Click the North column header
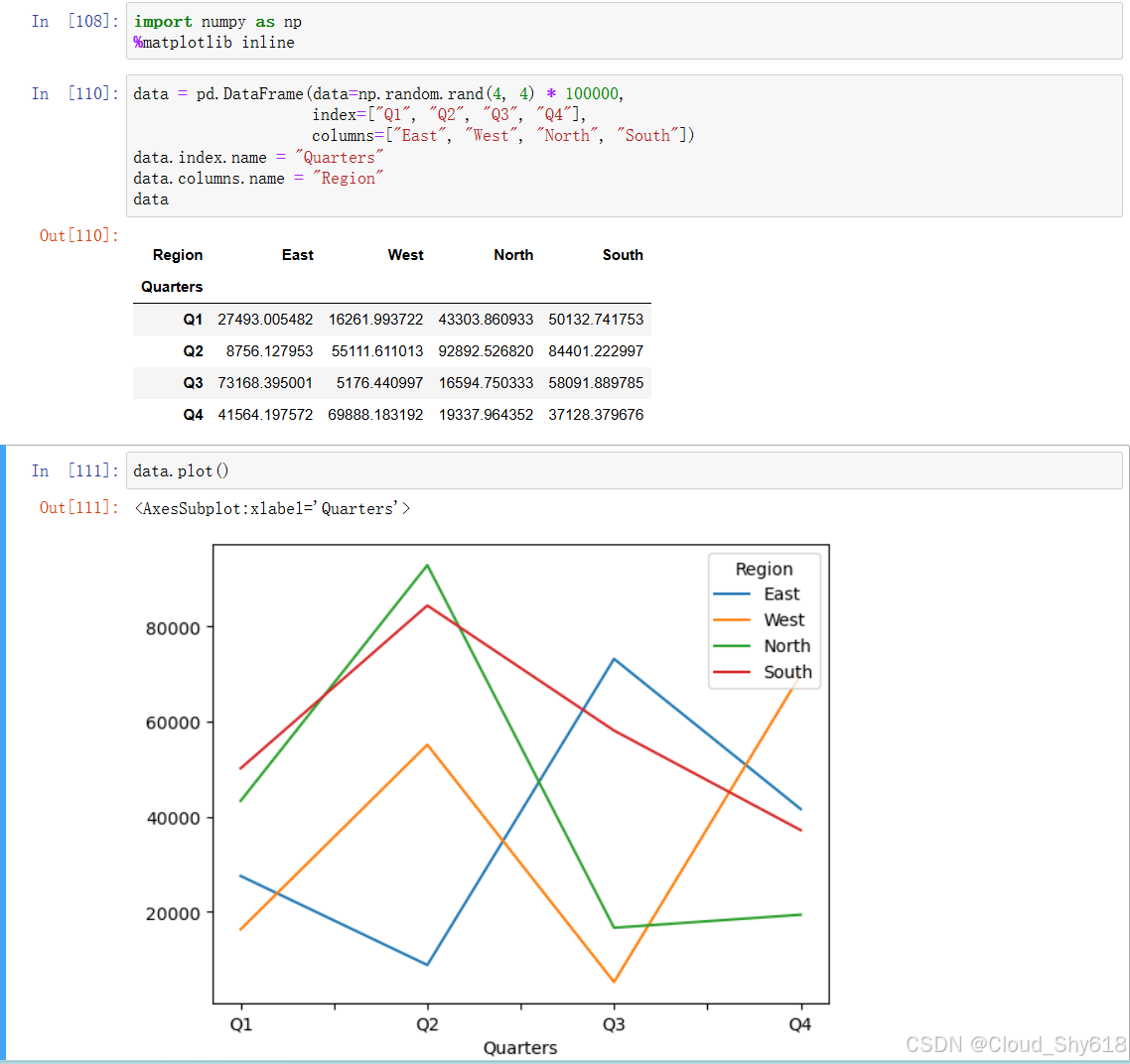The width and height of the screenshot is (1130, 1064). click(513, 255)
